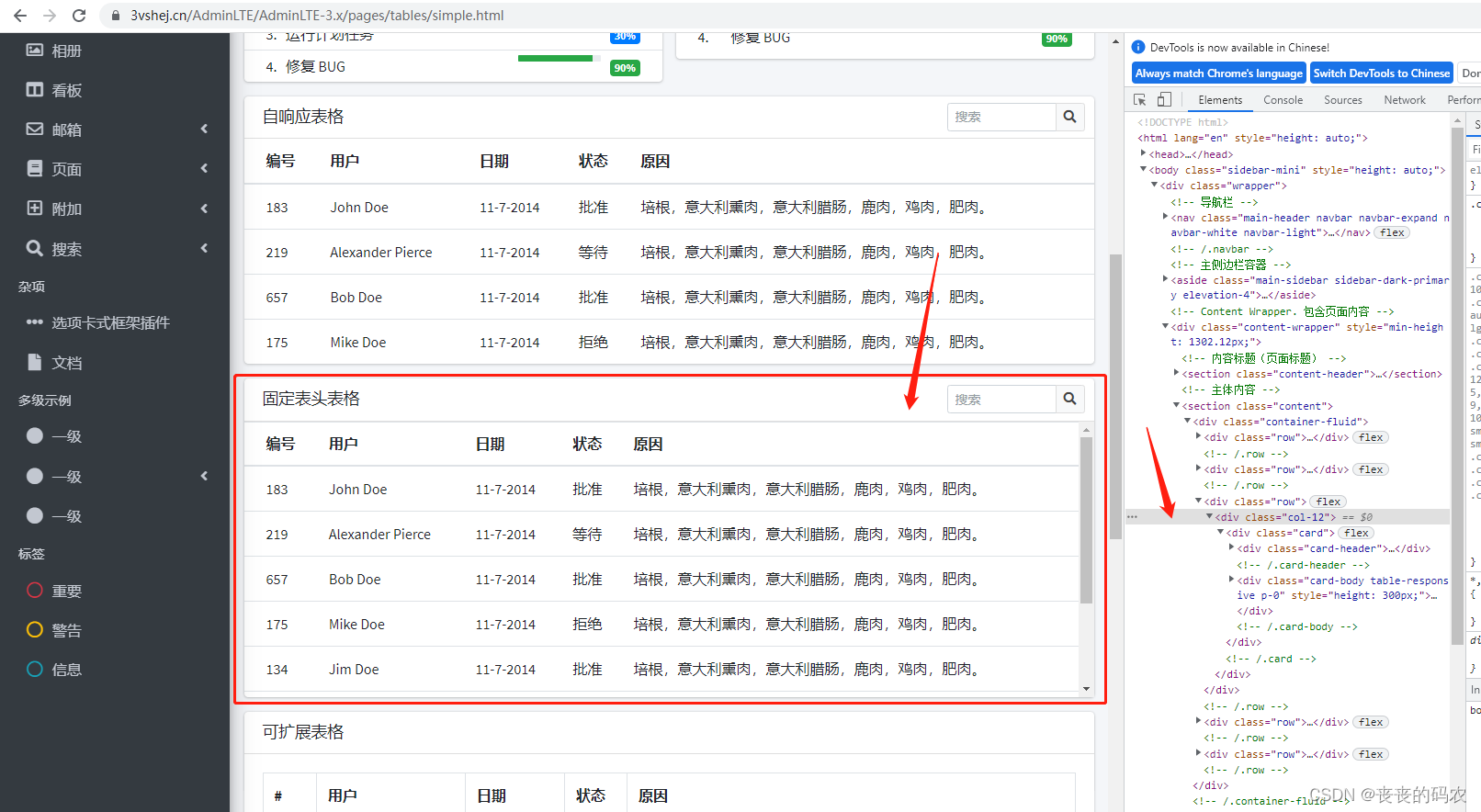Screen dimensions: 1481x812
Task: Click the 页面 book icon in the sidebar
Action: tap(35, 169)
